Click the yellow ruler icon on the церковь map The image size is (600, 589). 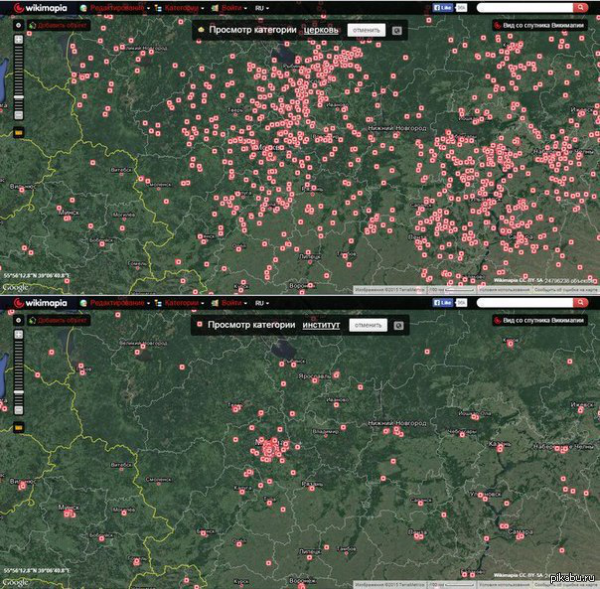[x=18, y=131]
